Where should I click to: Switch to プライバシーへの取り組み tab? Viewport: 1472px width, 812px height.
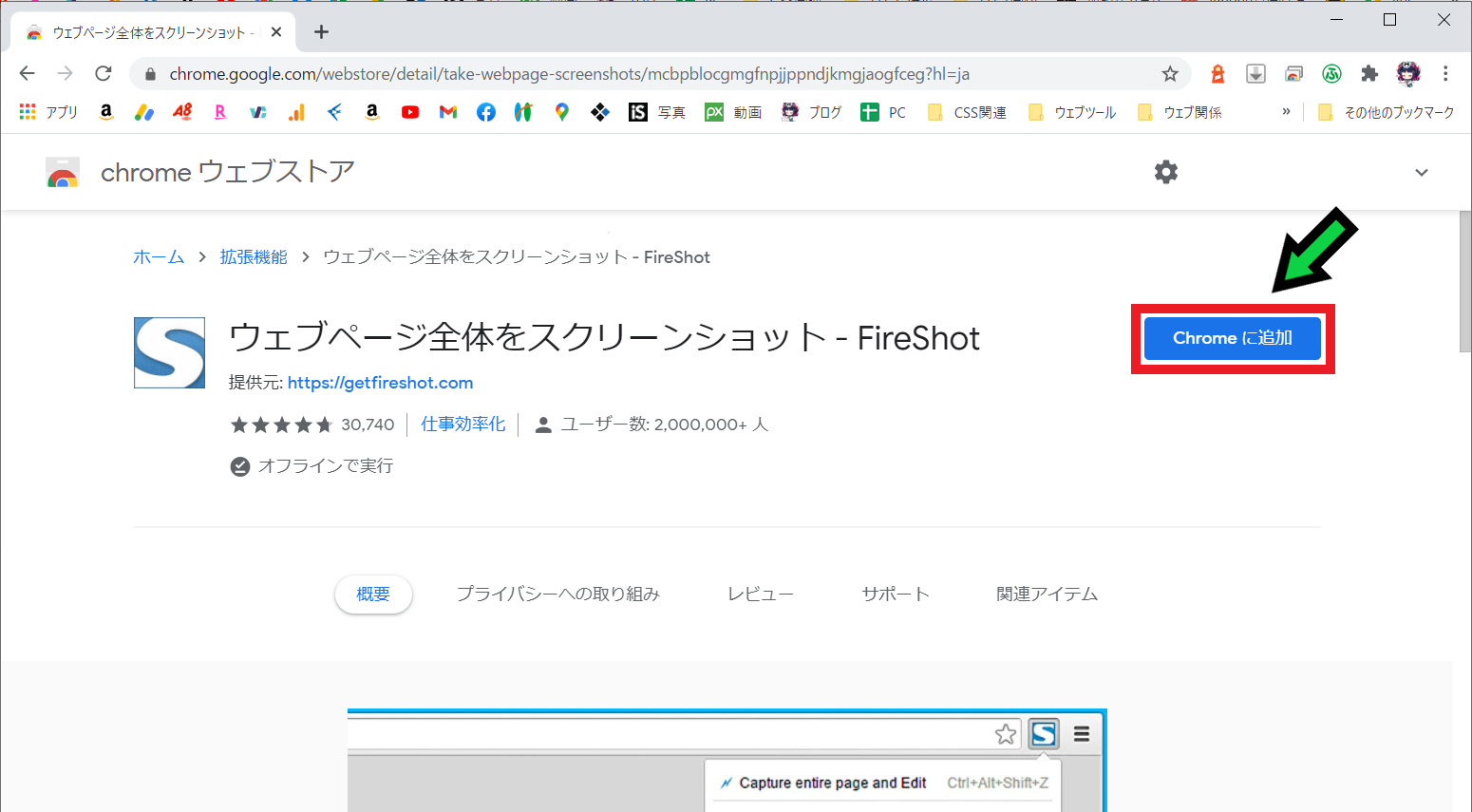click(x=558, y=595)
